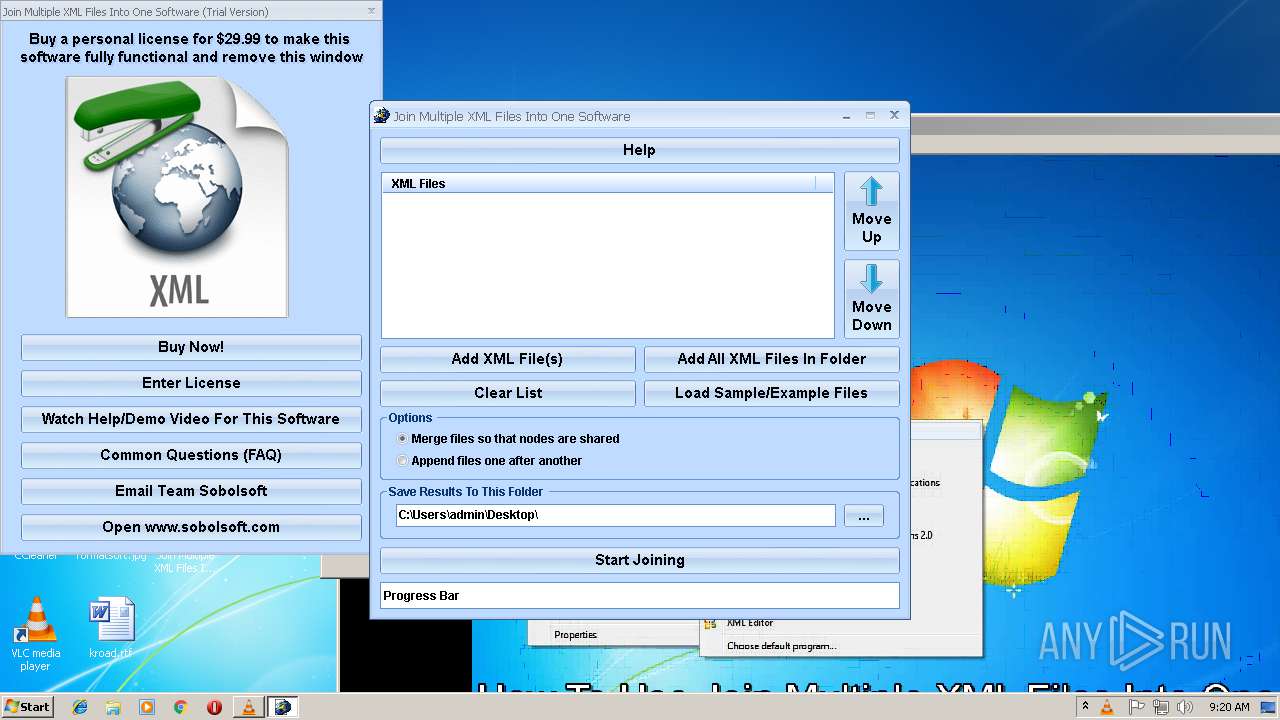Click Load Sample/Example Files button
Viewport: 1280px width, 720px height.
click(771, 393)
